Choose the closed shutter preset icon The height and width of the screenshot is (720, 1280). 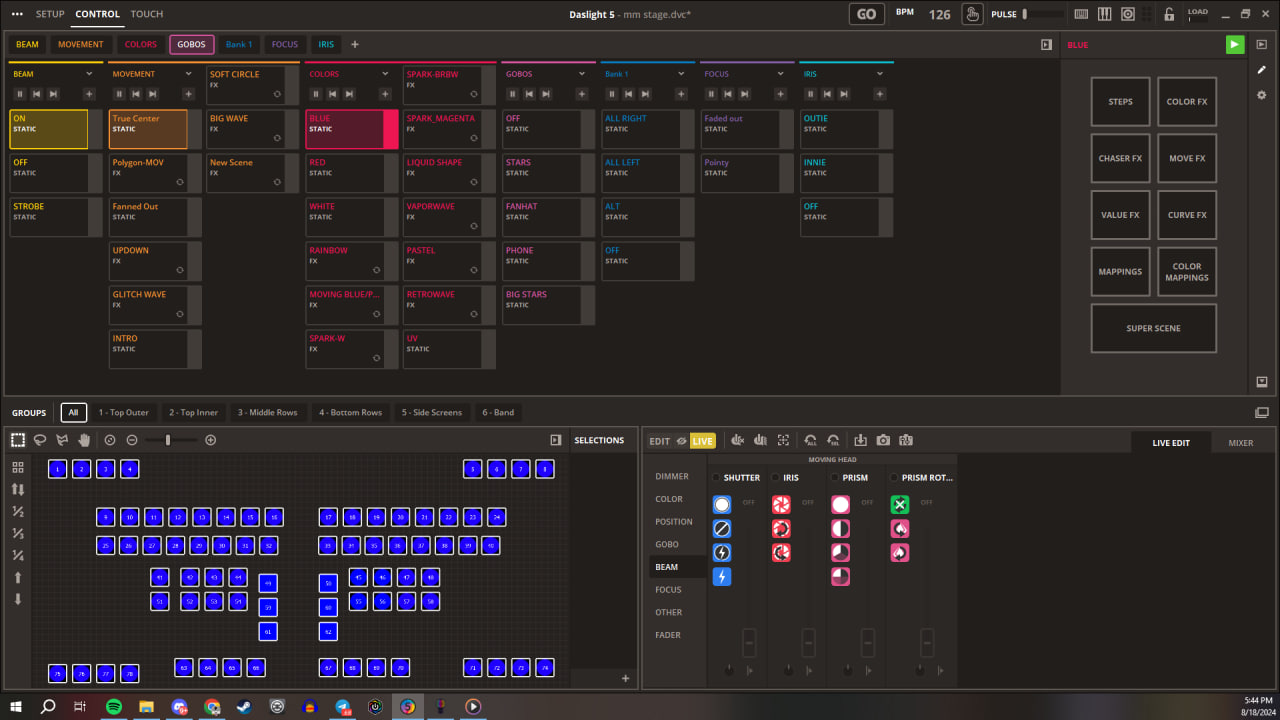722,529
